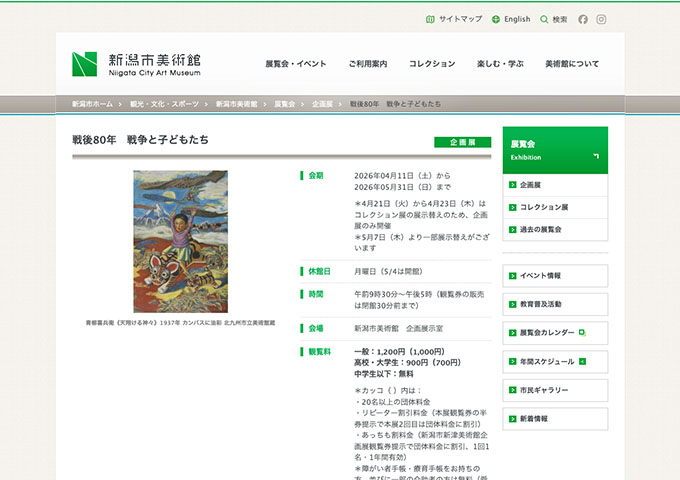Click the search magnifier icon
680x480 pixels.
pyautogui.click(x=544, y=20)
